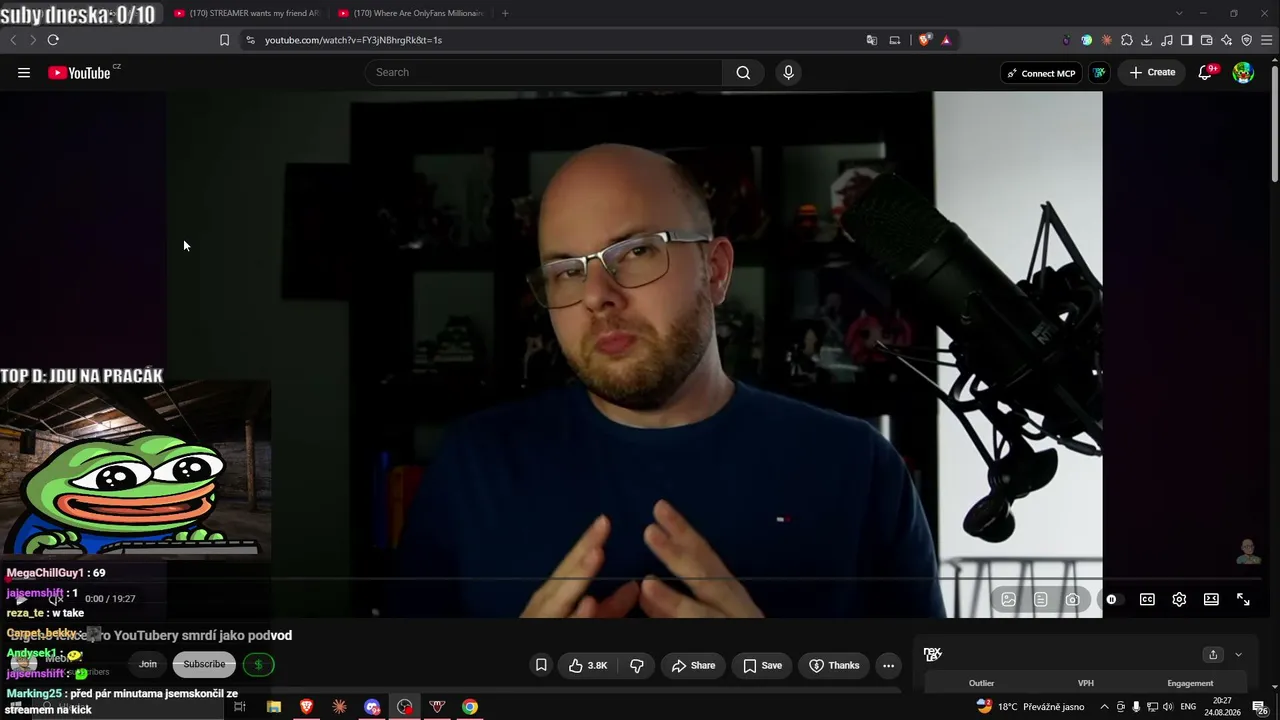Open the taskbar volume control
The height and width of the screenshot is (720, 1280).
(1167, 707)
